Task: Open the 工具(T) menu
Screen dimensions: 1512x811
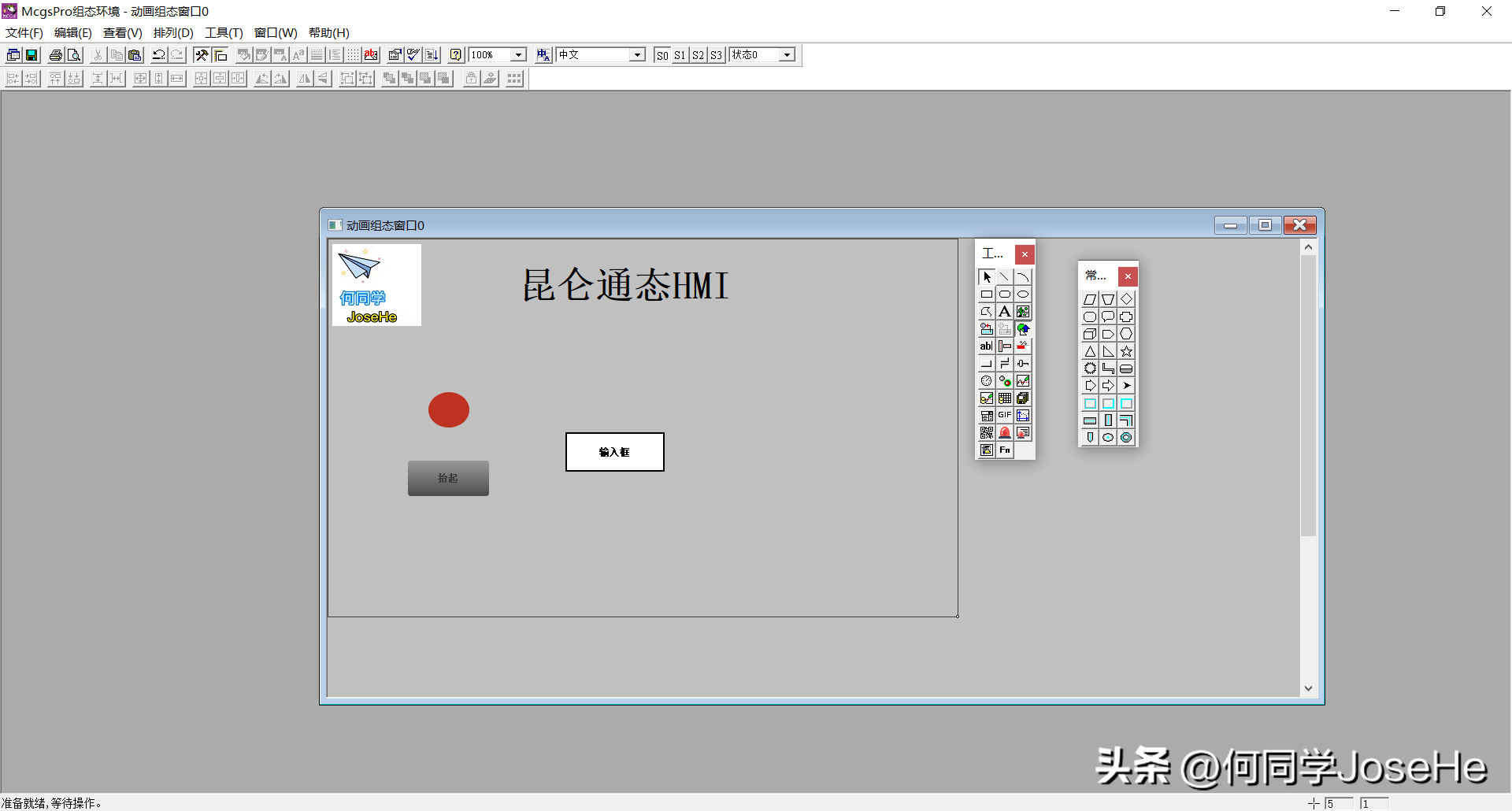Action: click(x=224, y=33)
